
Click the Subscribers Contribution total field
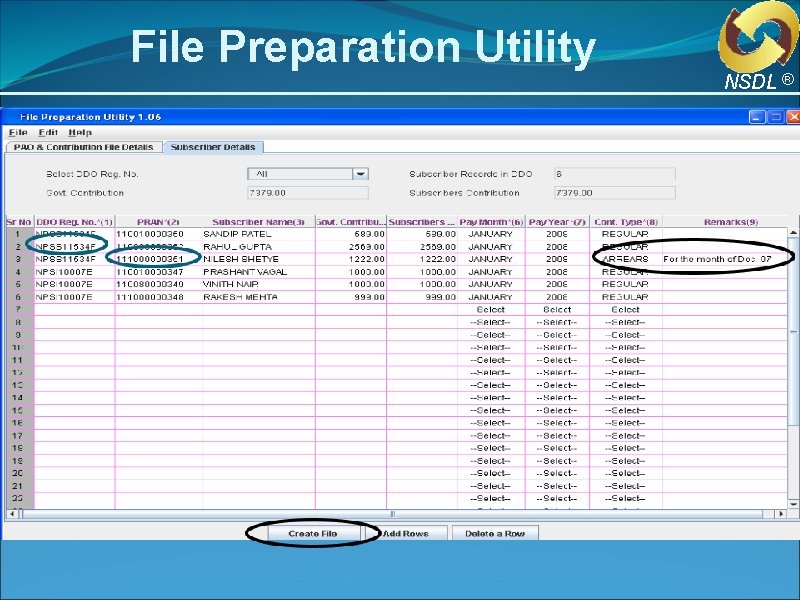pyautogui.click(x=614, y=193)
